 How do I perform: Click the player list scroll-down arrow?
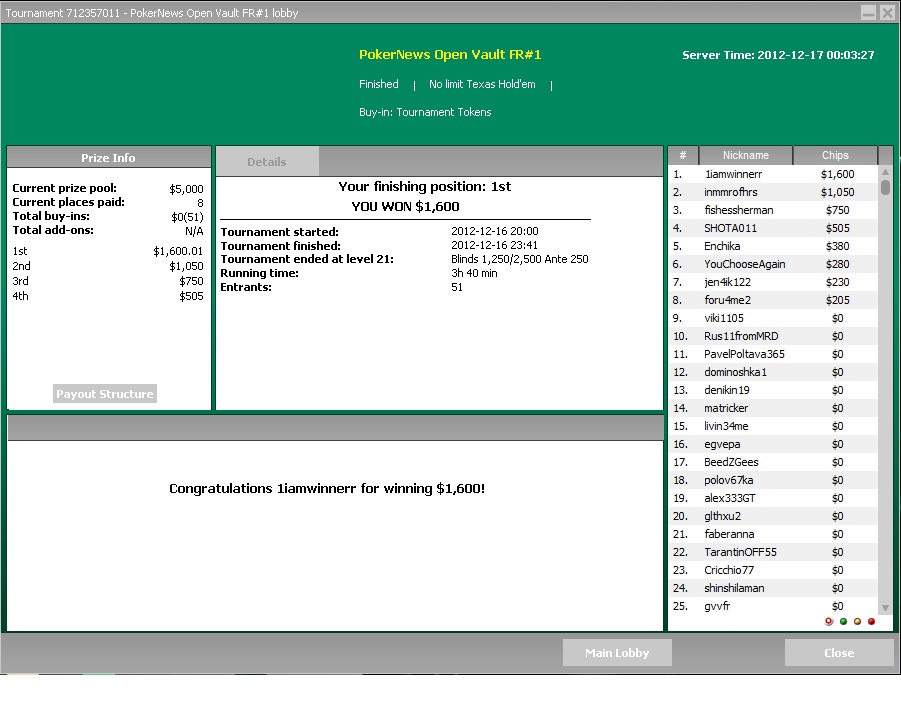pos(885,607)
